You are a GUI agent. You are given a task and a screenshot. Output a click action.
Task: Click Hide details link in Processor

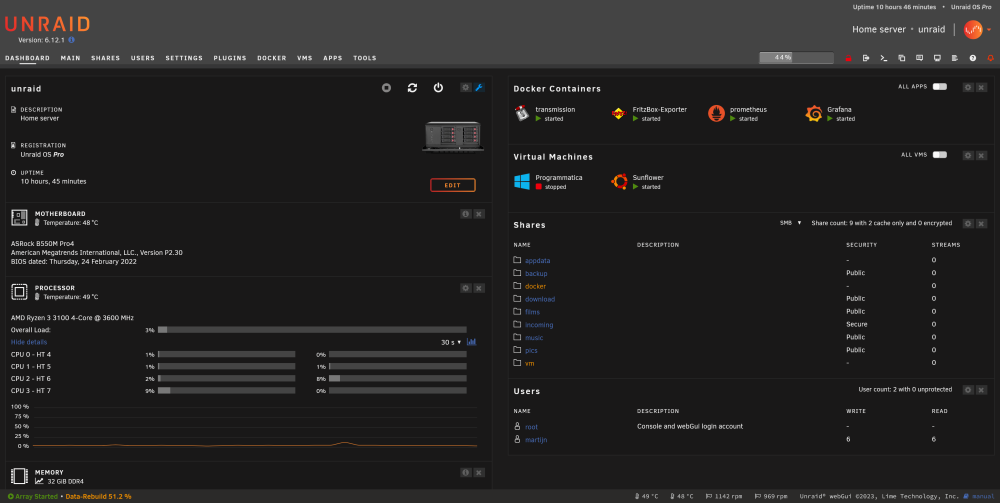[x=29, y=342]
